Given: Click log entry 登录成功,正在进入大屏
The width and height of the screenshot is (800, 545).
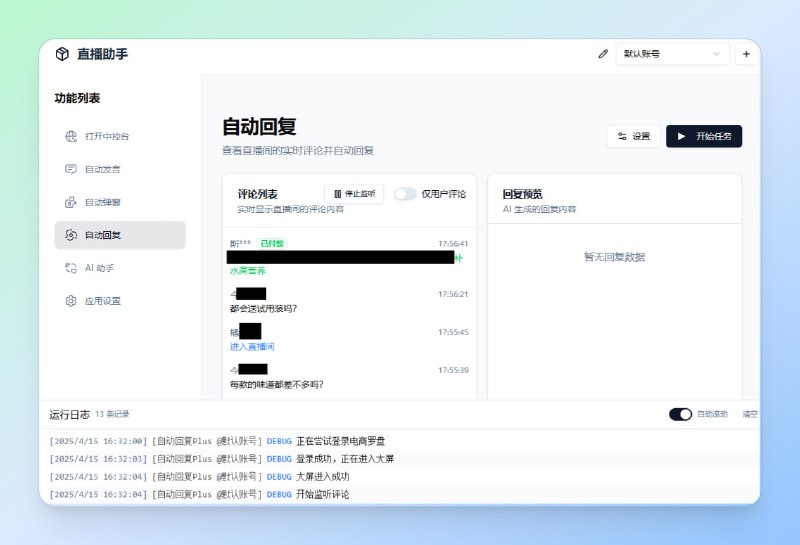Looking at the screenshot, I should pos(345,459).
